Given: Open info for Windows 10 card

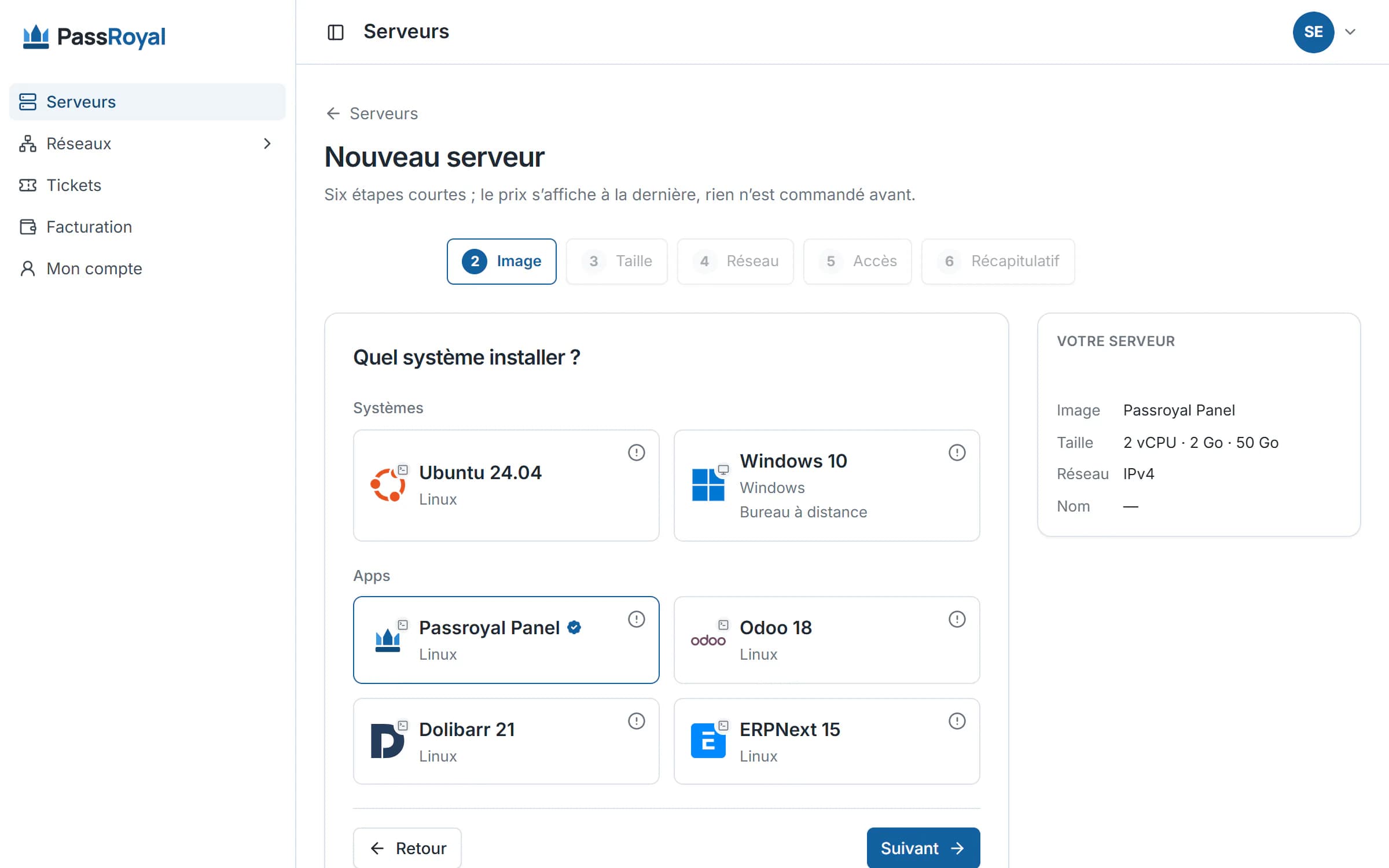Looking at the screenshot, I should tap(957, 453).
